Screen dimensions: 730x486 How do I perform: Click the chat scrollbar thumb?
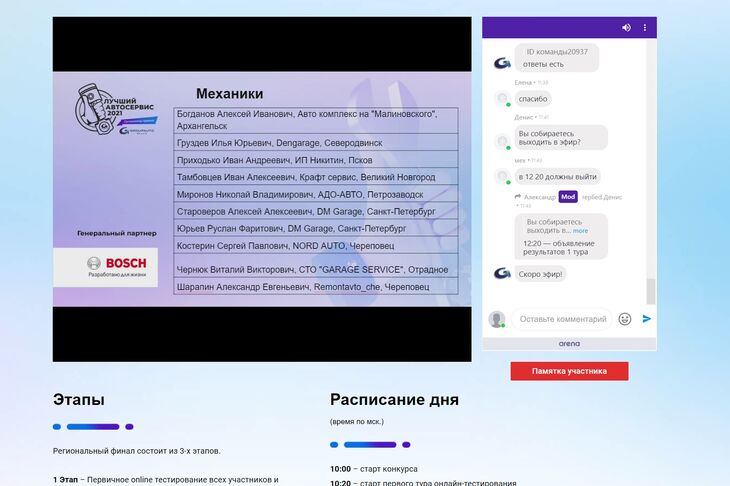(651, 291)
